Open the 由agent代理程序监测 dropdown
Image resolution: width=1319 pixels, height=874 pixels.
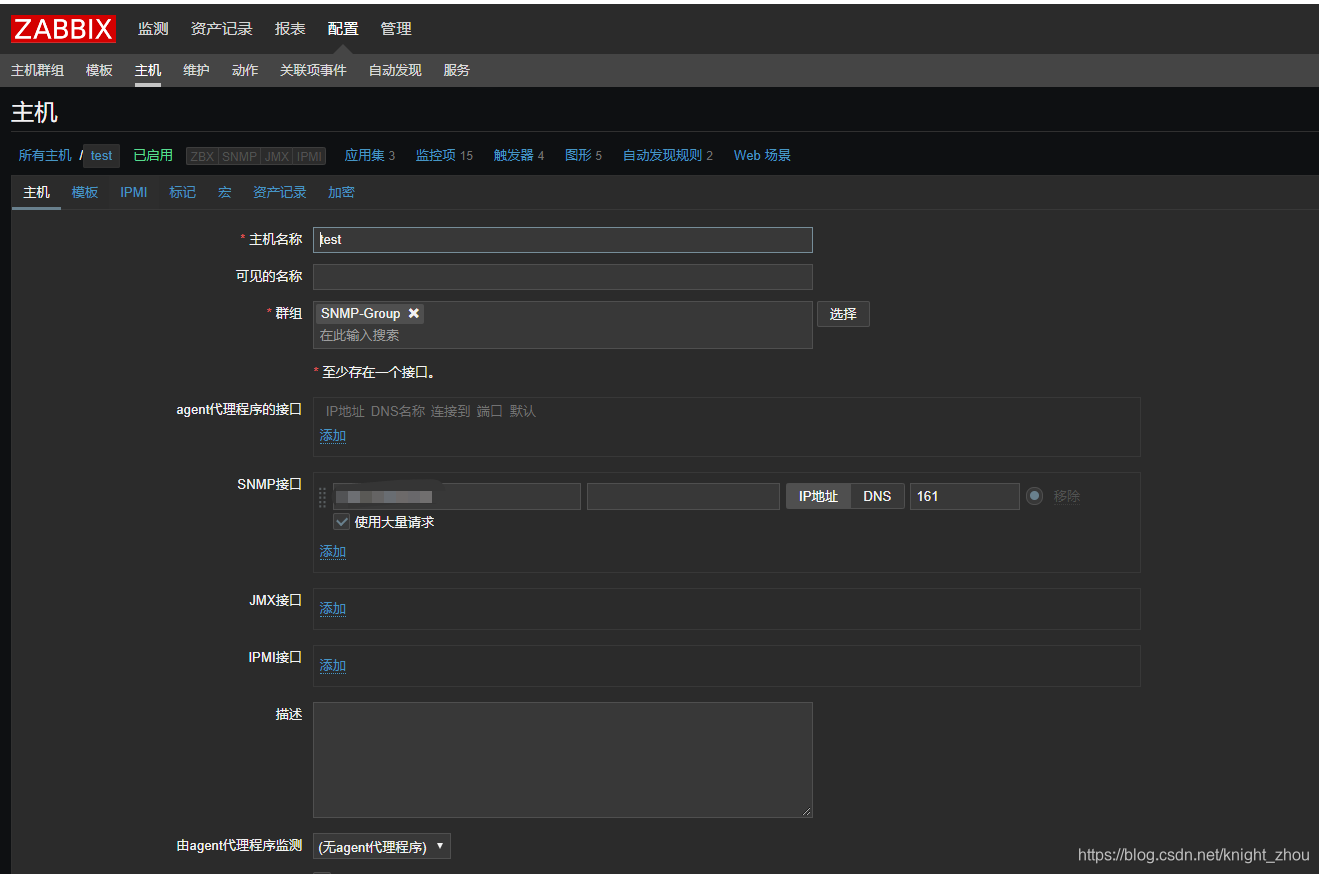click(x=382, y=846)
